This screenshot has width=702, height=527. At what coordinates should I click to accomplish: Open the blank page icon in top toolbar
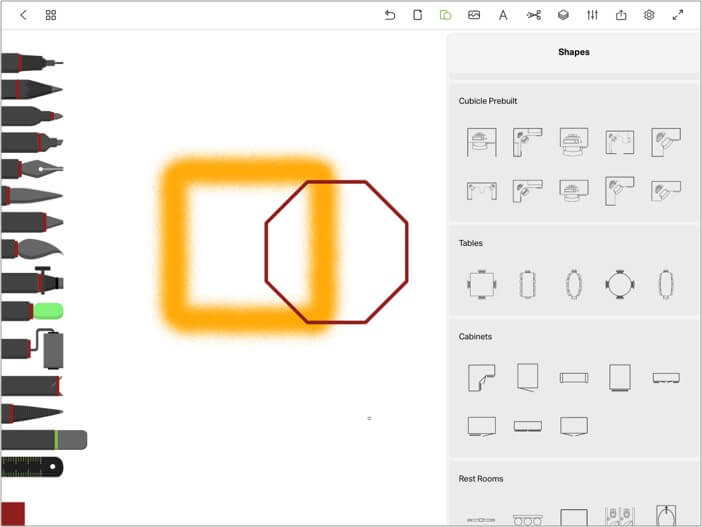pyautogui.click(x=417, y=15)
